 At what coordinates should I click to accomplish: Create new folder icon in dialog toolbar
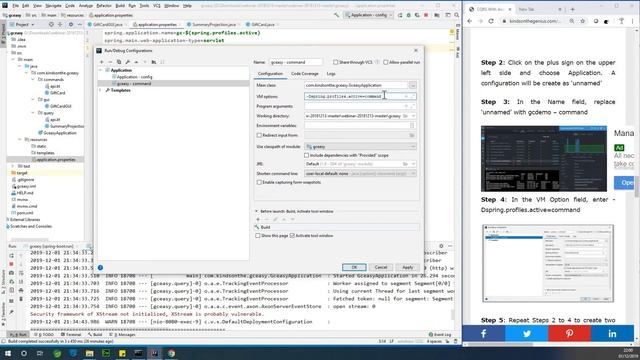(x=154, y=62)
